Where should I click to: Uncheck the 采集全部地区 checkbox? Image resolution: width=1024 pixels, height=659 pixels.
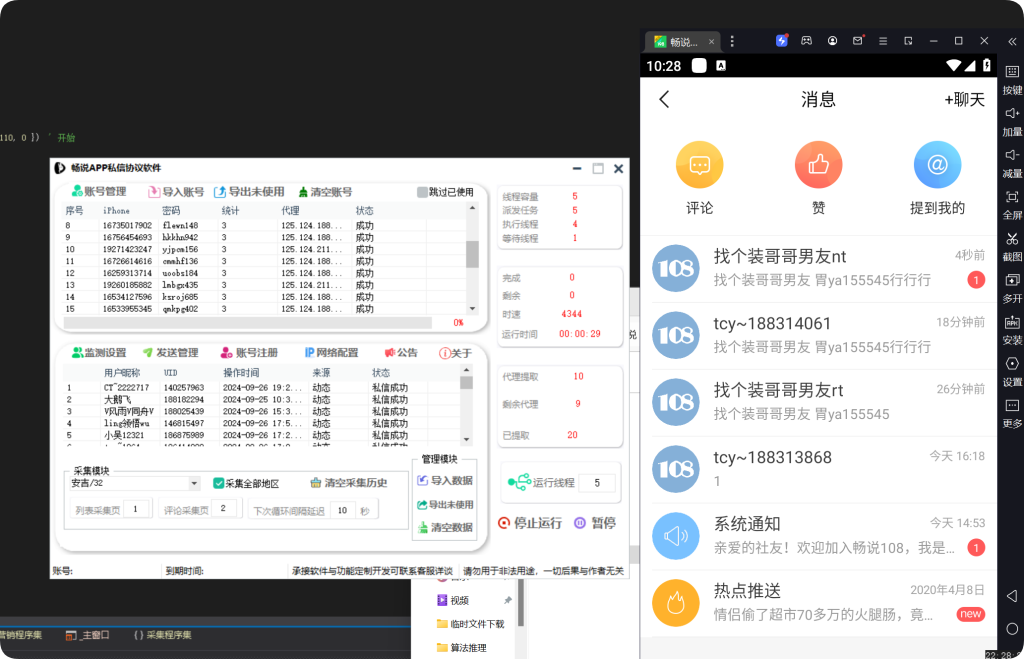tap(219, 484)
